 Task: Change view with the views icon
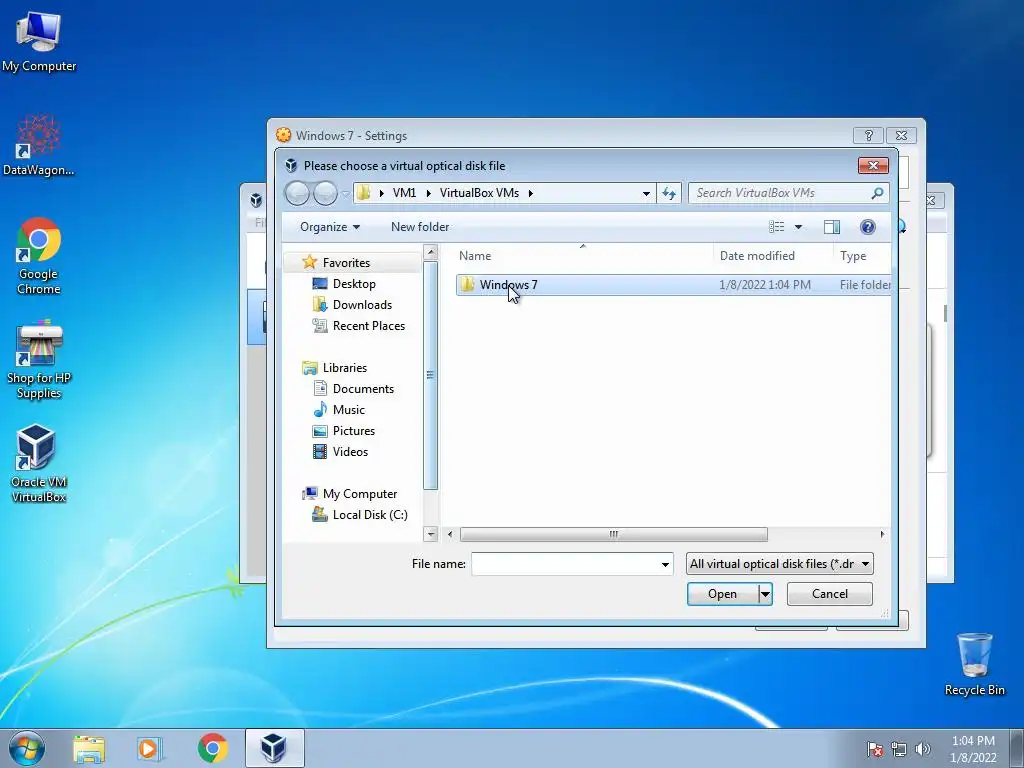tap(776, 227)
